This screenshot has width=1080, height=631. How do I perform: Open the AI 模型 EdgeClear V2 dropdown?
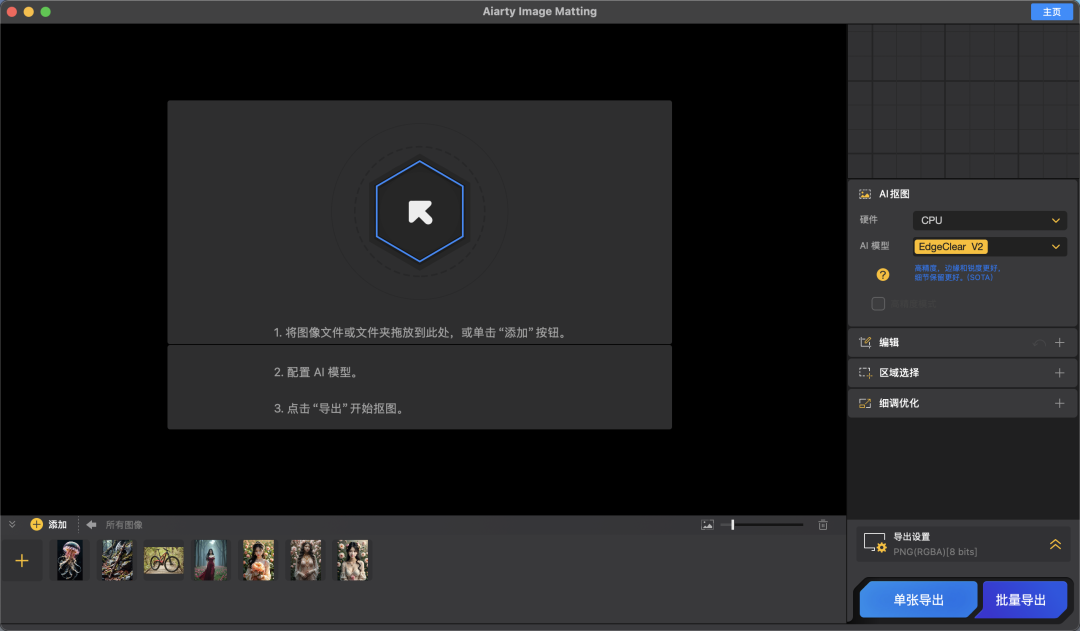click(x=989, y=246)
